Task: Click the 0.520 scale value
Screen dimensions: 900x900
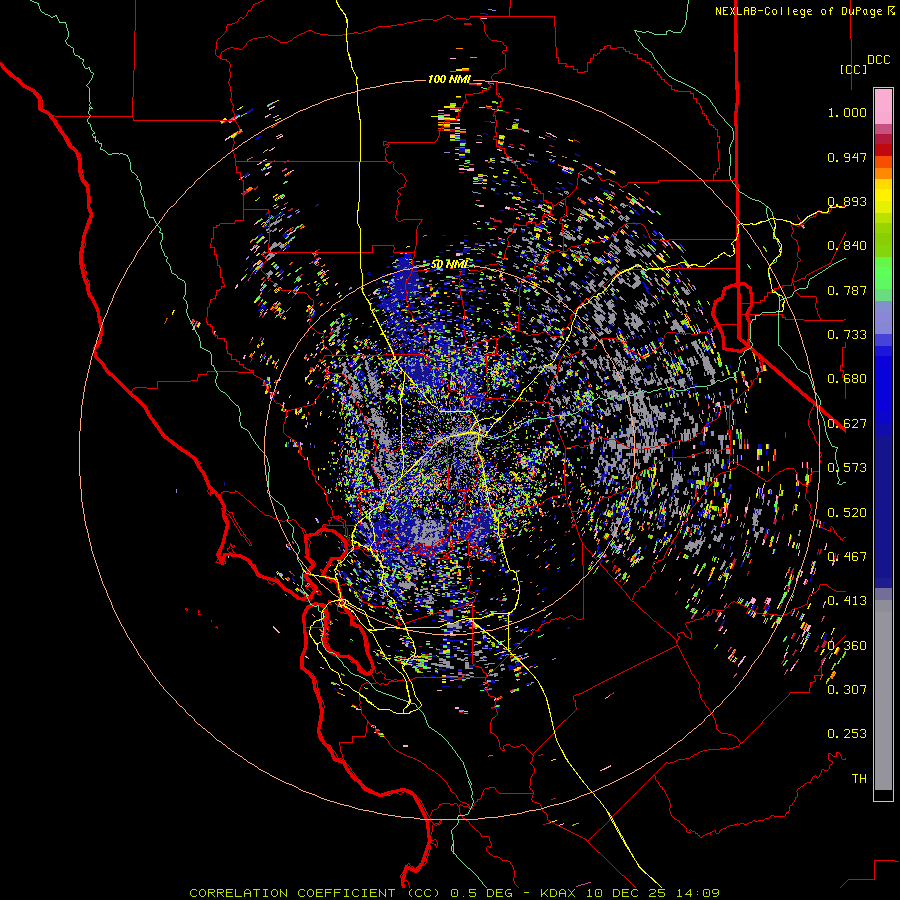Action: point(847,513)
